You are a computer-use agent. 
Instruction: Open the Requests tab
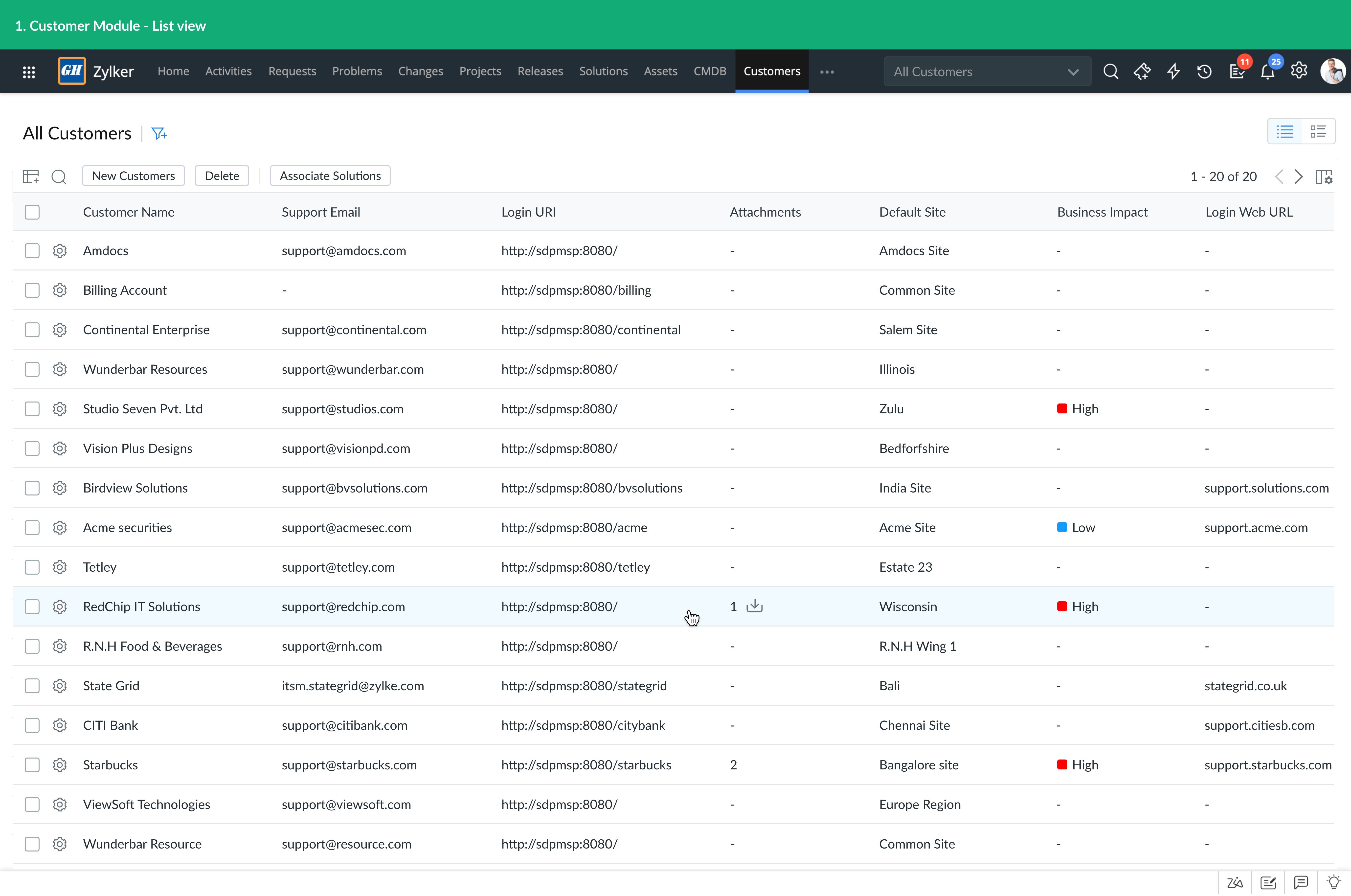coord(292,71)
